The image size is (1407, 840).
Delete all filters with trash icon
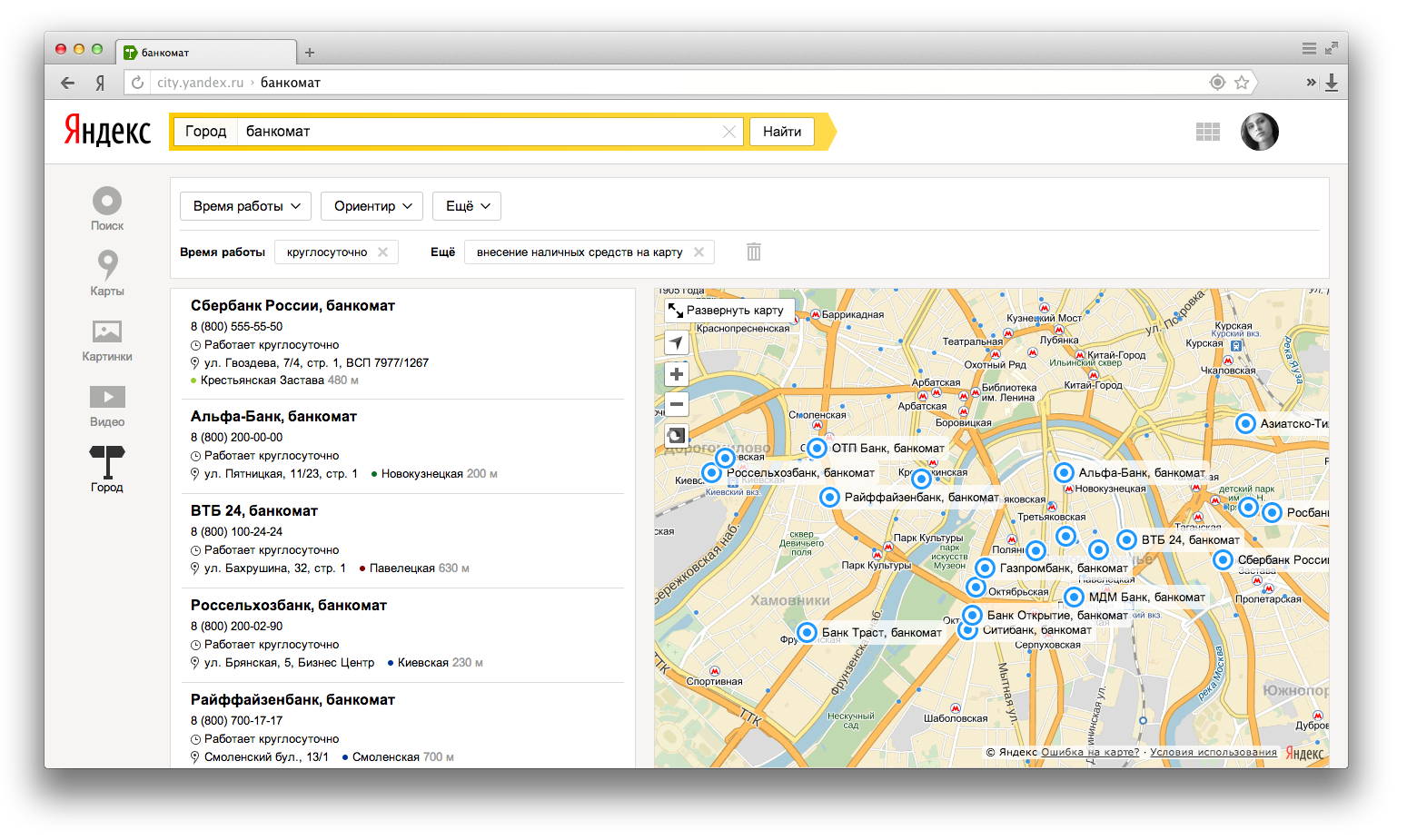[x=754, y=252]
